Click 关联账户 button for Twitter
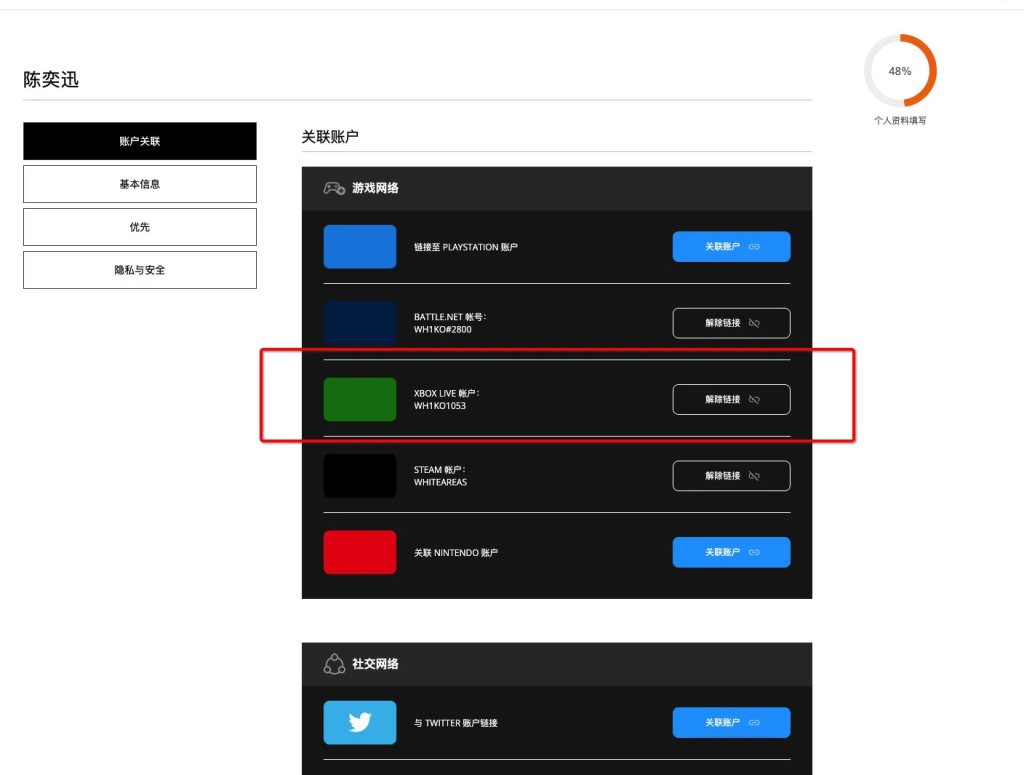1024x775 pixels. pyautogui.click(x=731, y=723)
